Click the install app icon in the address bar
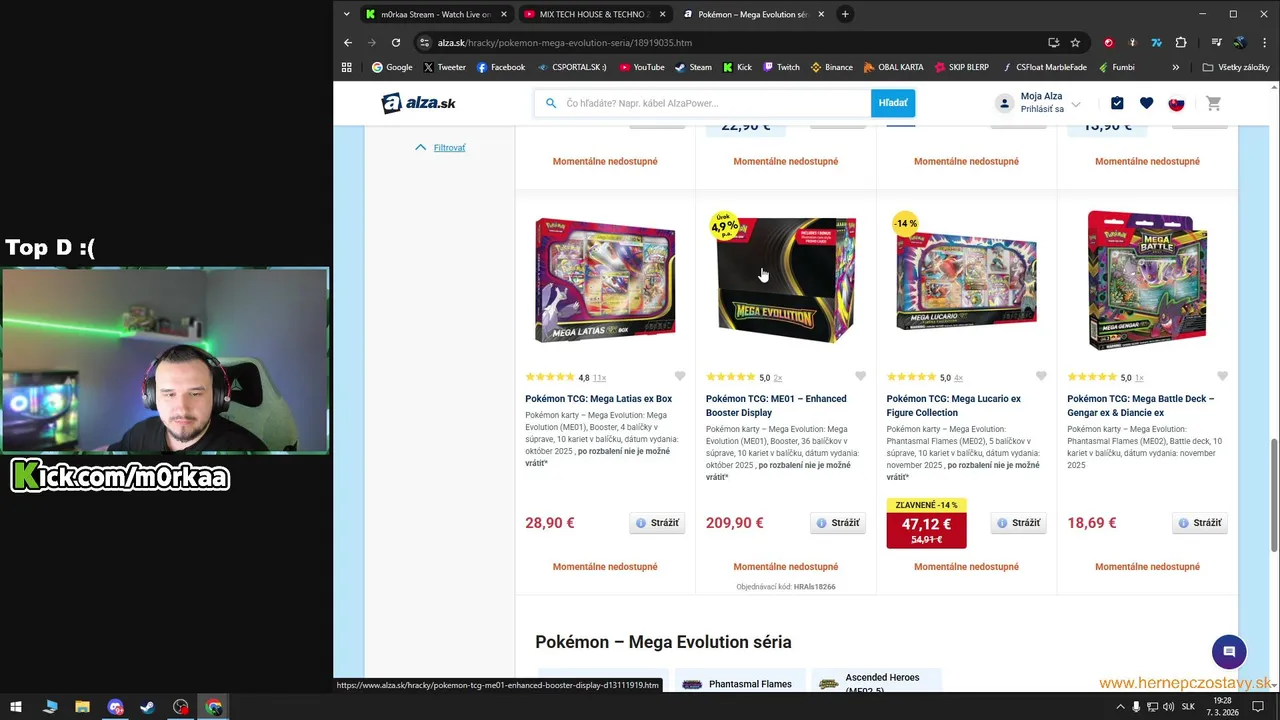 (x=1053, y=43)
